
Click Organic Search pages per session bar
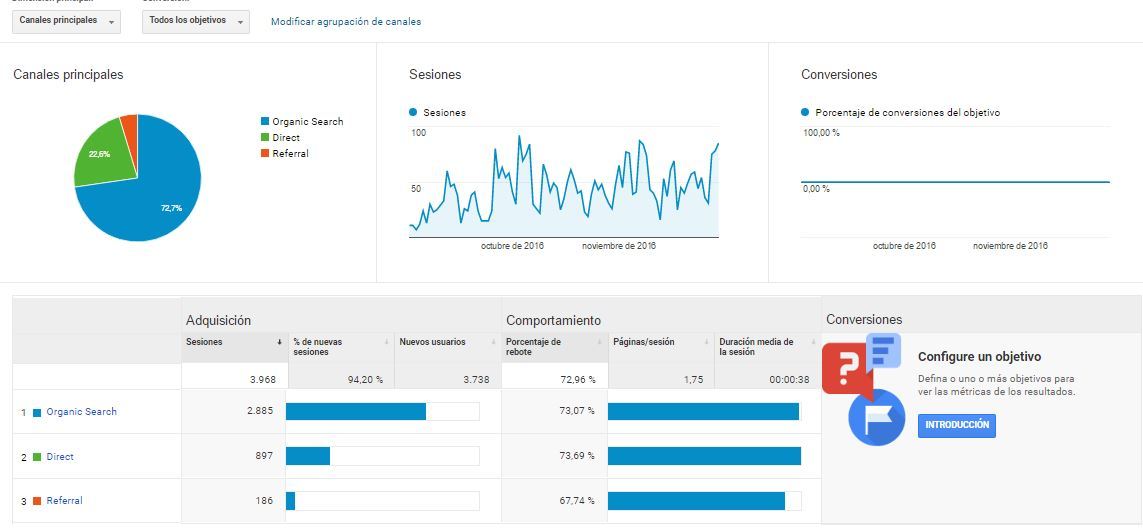[704, 411]
